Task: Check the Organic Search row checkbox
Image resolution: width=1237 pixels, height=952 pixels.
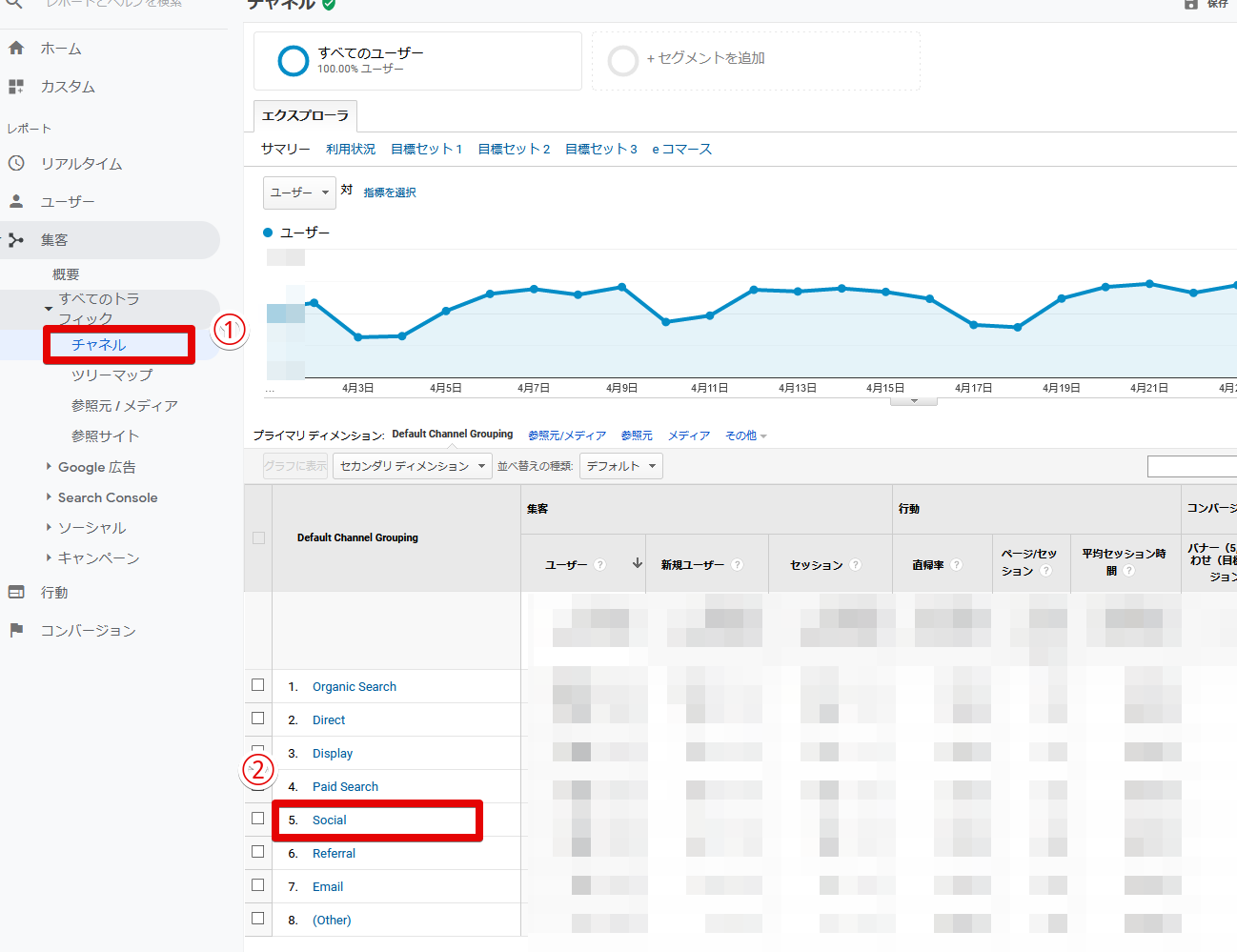Action: pyautogui.click(x=257, y=685)
